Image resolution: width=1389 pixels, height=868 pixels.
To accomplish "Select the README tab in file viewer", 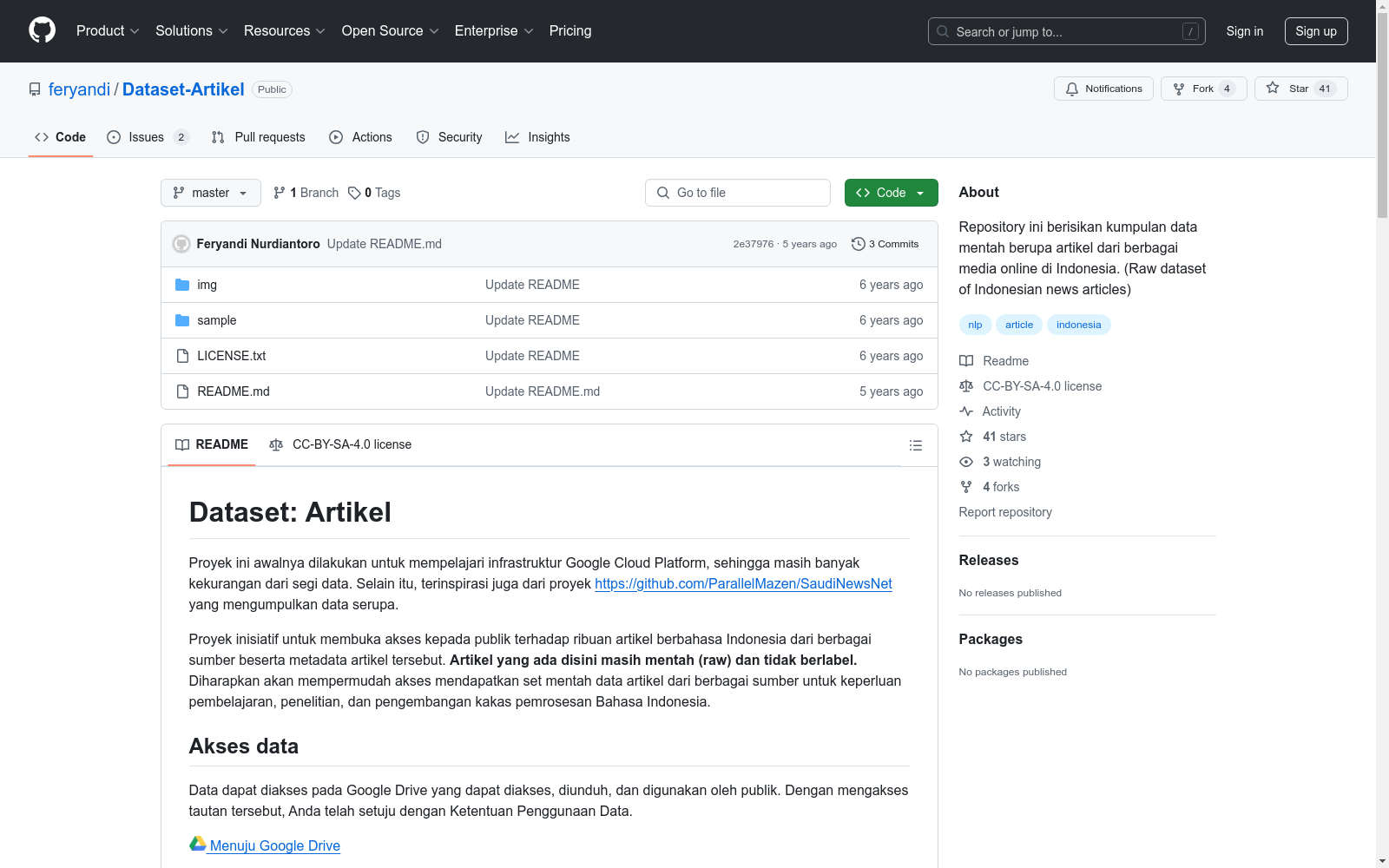I will (x=212, y=444).
